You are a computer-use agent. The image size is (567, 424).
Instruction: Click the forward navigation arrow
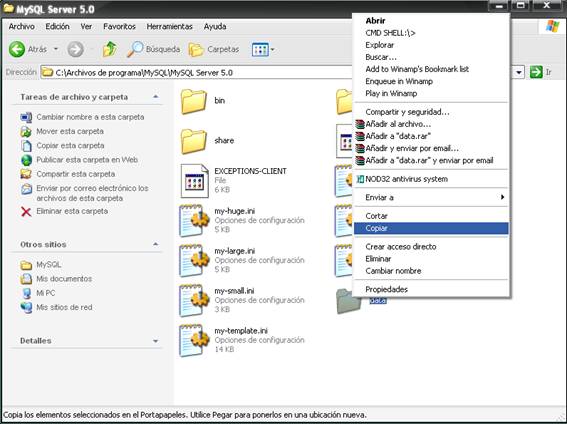coord(75,49)
